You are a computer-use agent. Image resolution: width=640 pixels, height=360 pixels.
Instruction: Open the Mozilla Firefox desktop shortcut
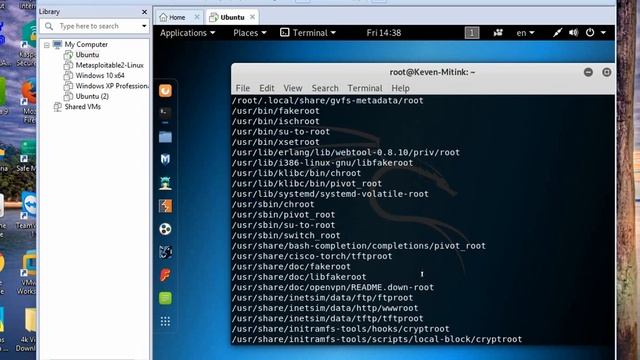tap(29, 100)
